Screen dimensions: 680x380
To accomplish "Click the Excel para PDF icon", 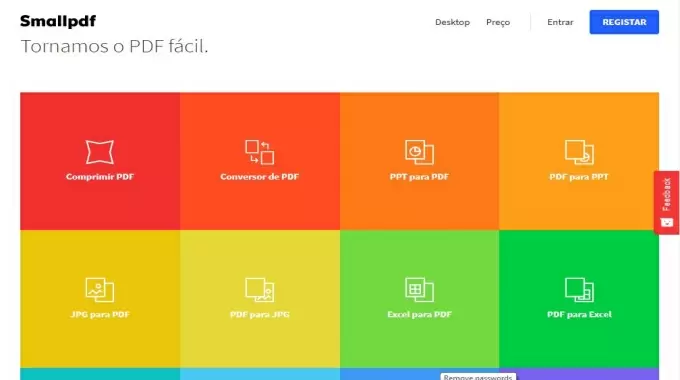I will point(419,290).
